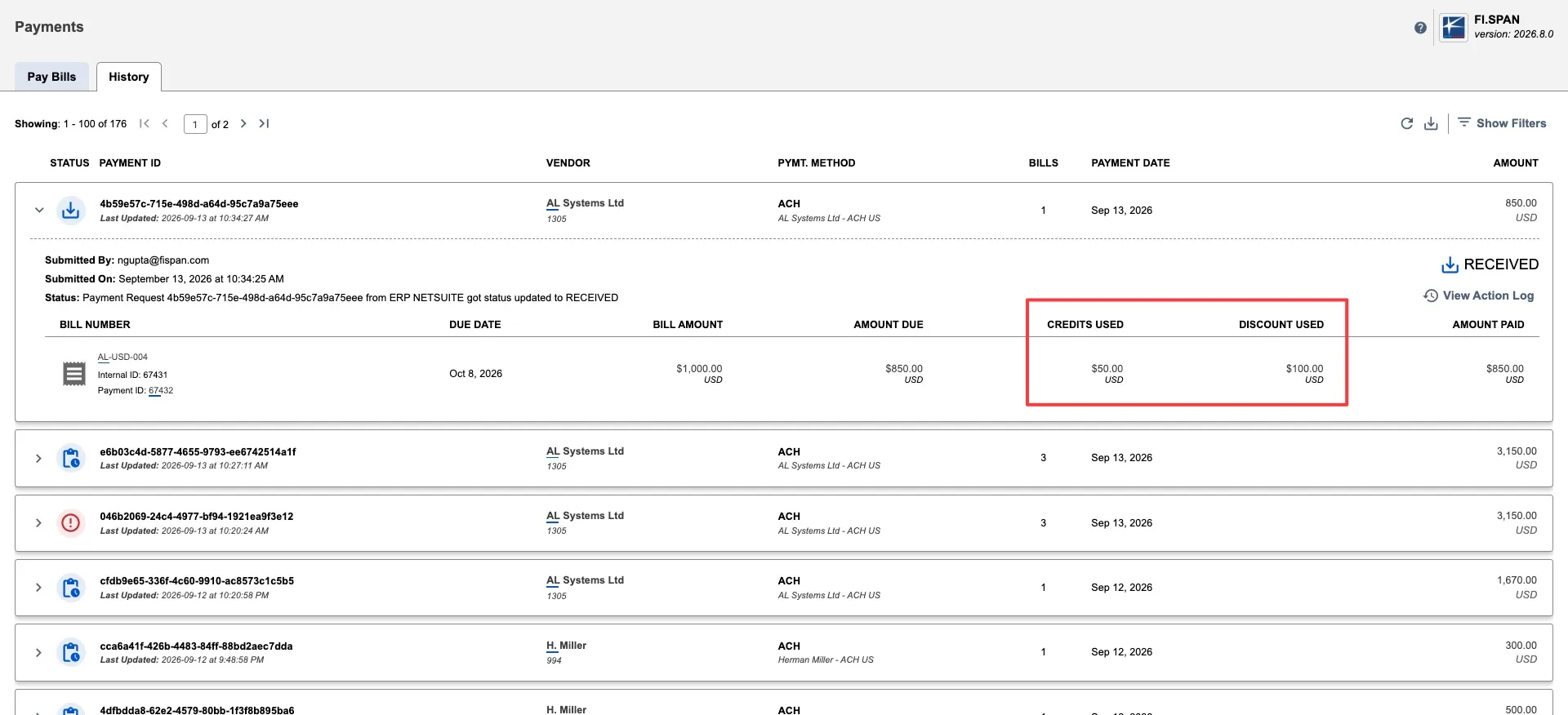Open View Action Log
The image size is (1568, 715).
1479,295
